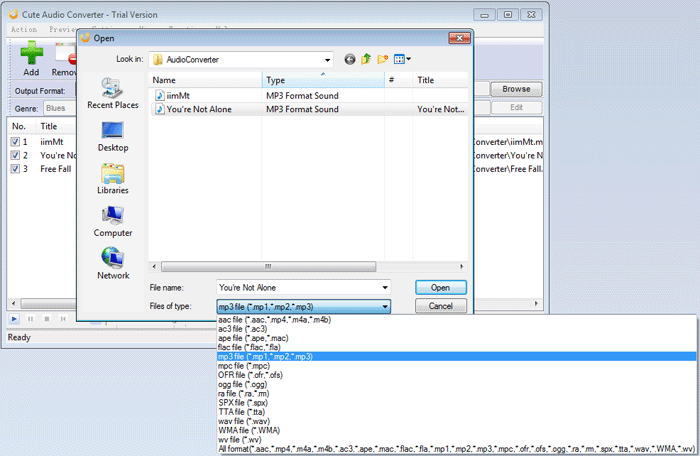Choose mpc file type option
This screenshot has width=700, height=456.
[x=456, y=366]
